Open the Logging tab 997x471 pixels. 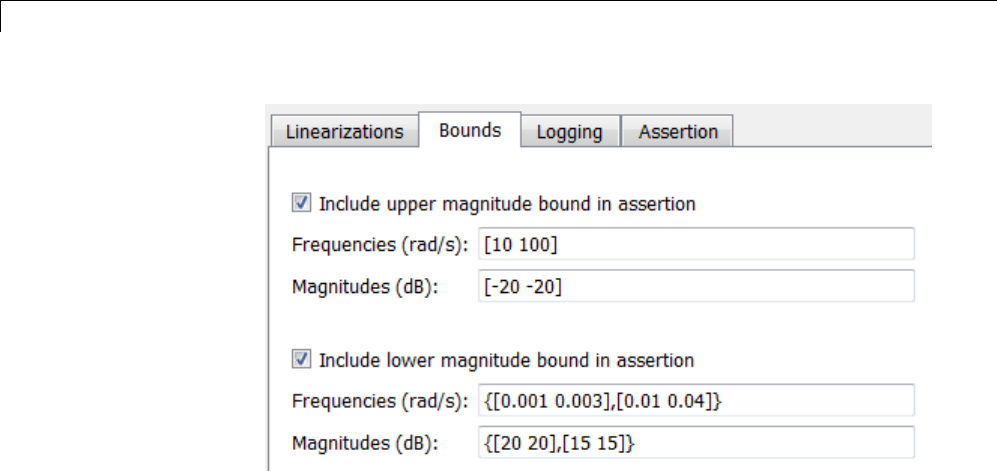[569, 132]
